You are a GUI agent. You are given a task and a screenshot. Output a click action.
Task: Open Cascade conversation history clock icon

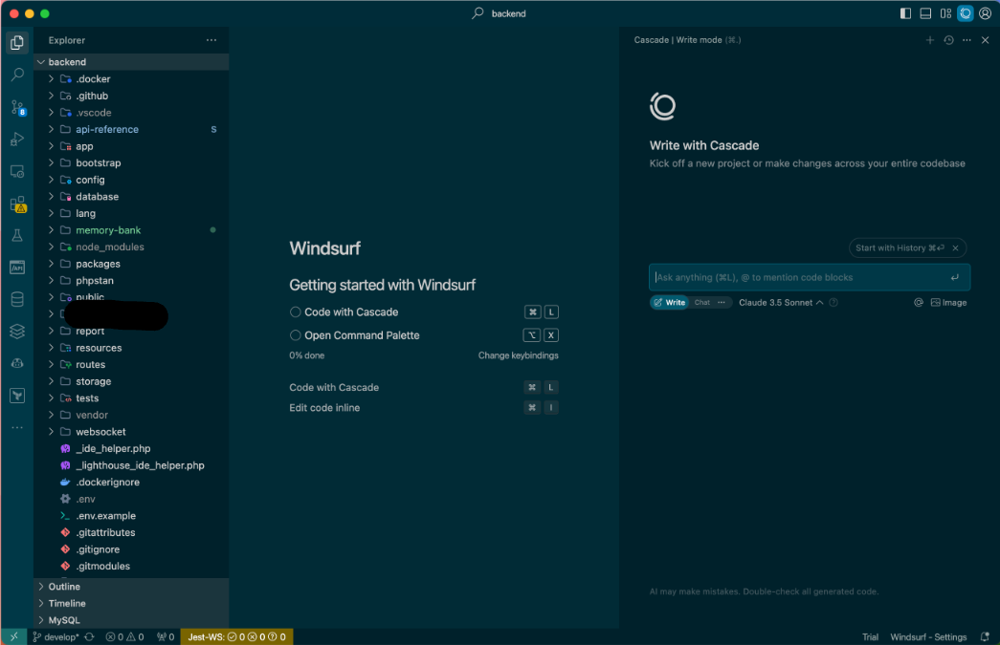click(948, 40)
